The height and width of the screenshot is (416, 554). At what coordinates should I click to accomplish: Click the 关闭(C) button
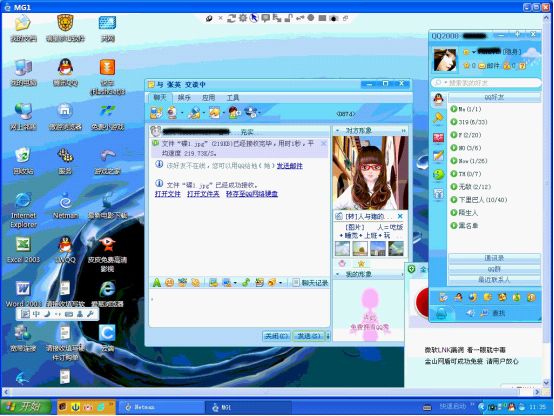coord(276,336)
